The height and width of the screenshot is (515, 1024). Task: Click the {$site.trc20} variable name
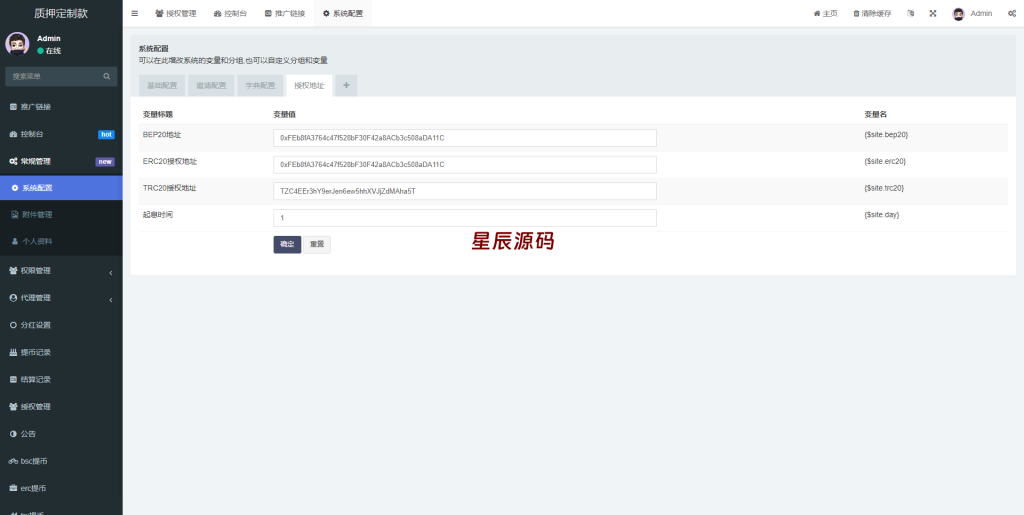tap(884, 188)
